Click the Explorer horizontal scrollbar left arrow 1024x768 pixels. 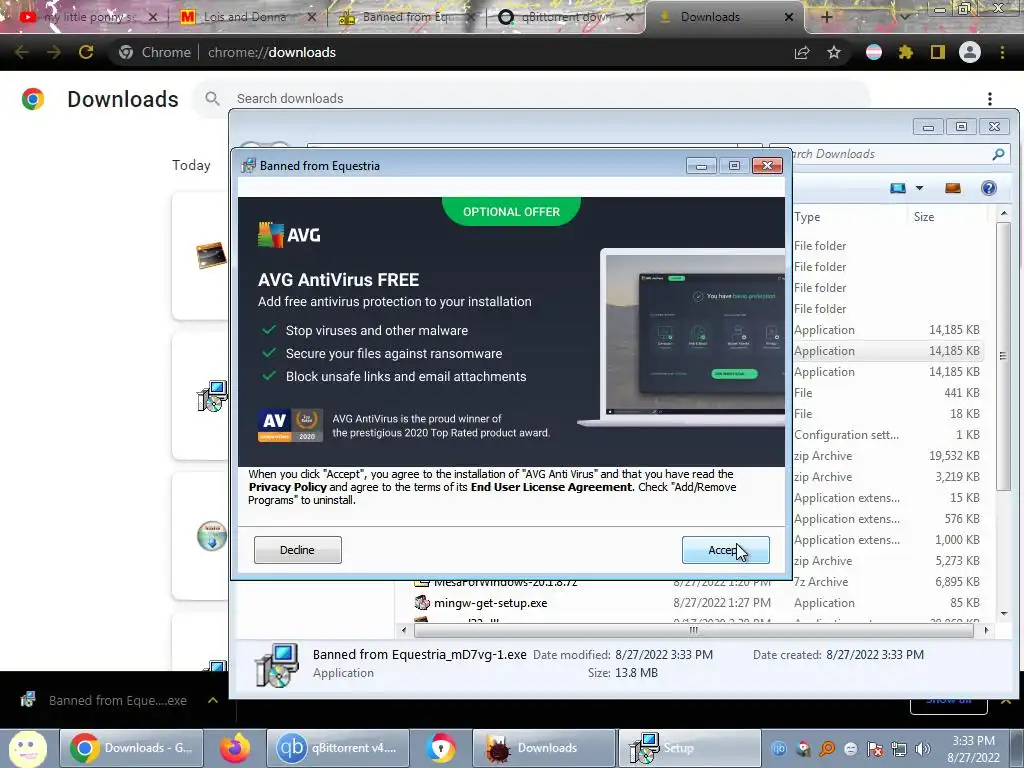(x=404, y=630)
